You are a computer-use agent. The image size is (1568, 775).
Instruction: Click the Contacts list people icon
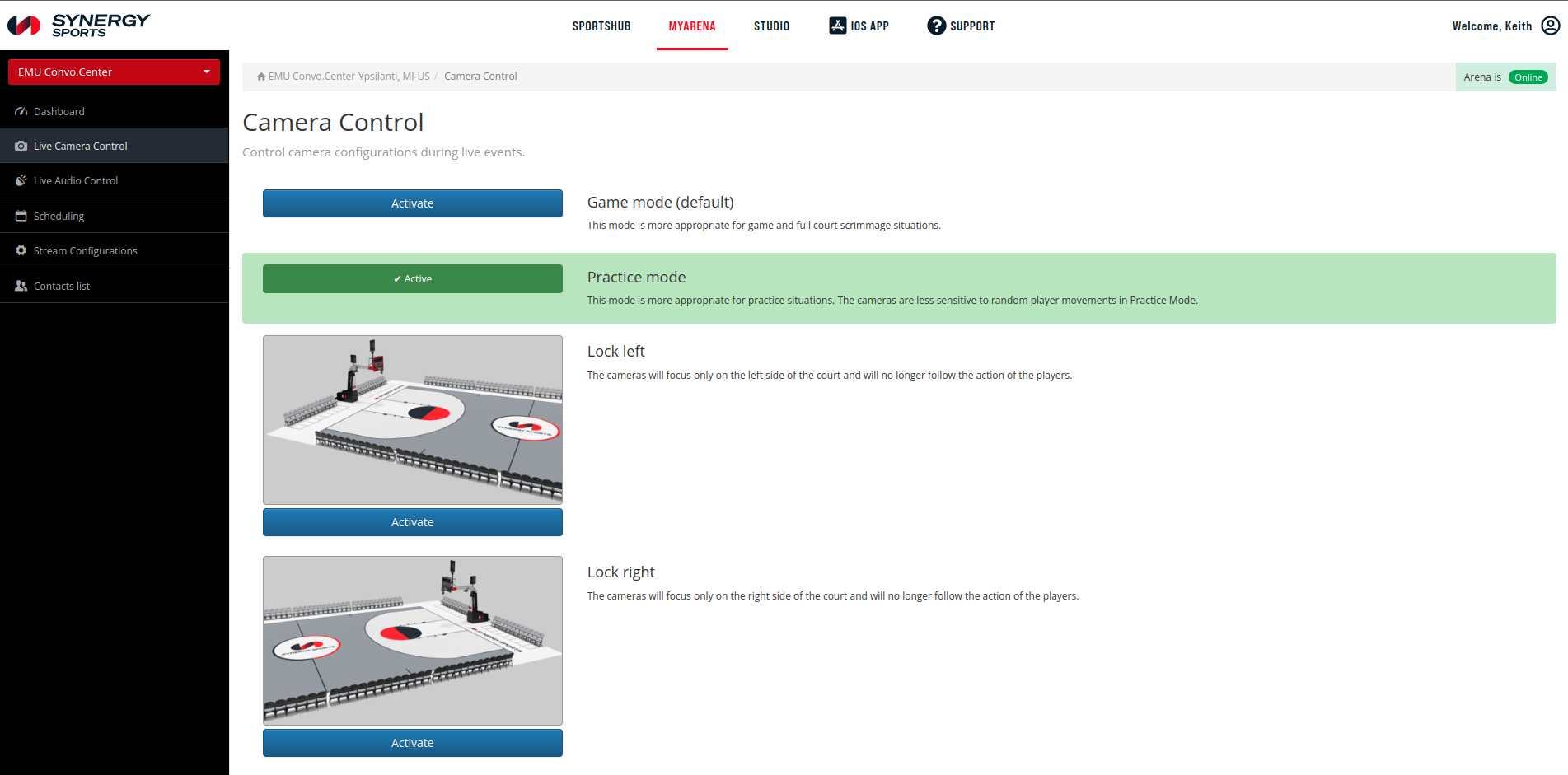[21, 286]
